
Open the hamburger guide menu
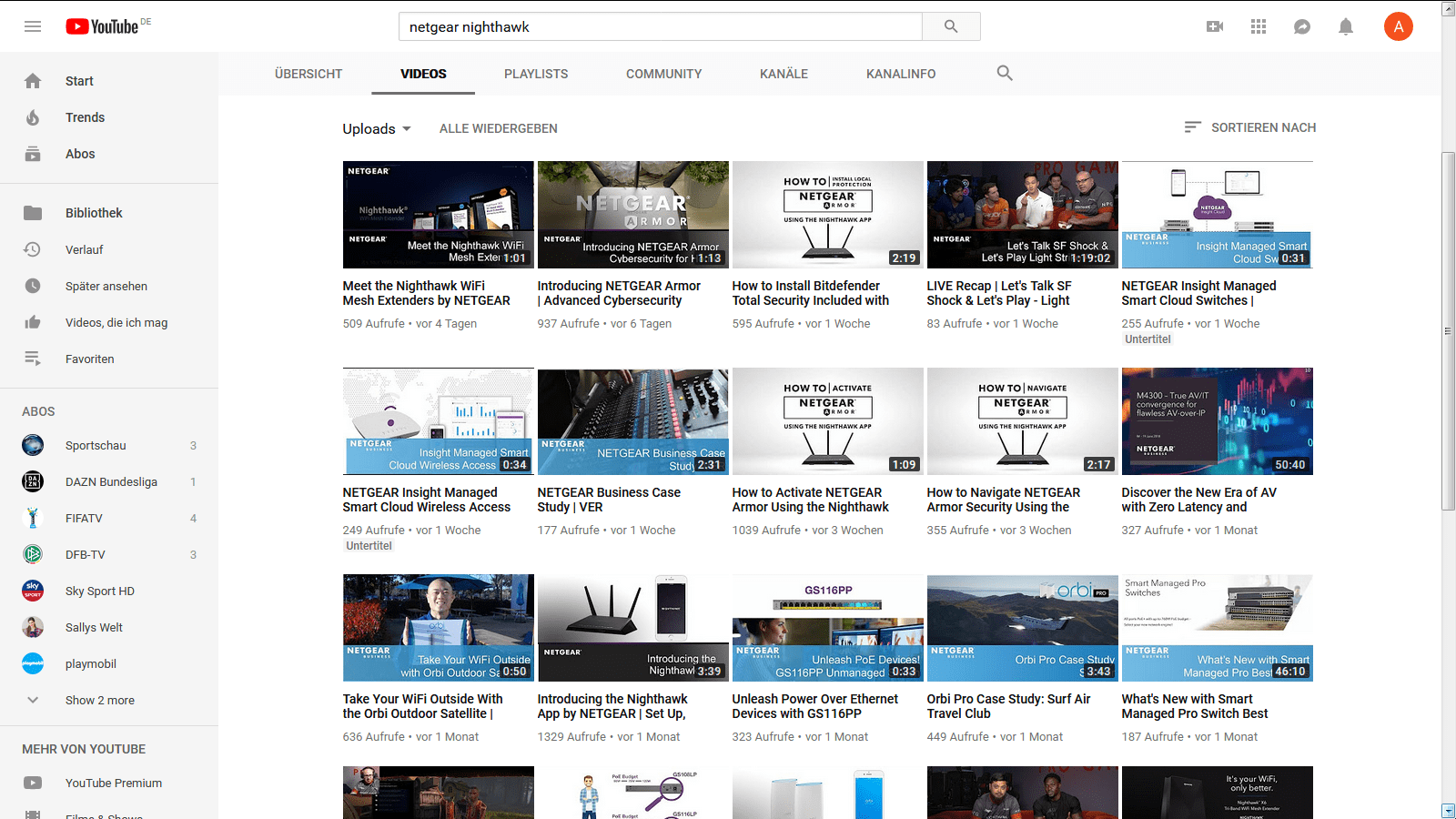(33, 26)
